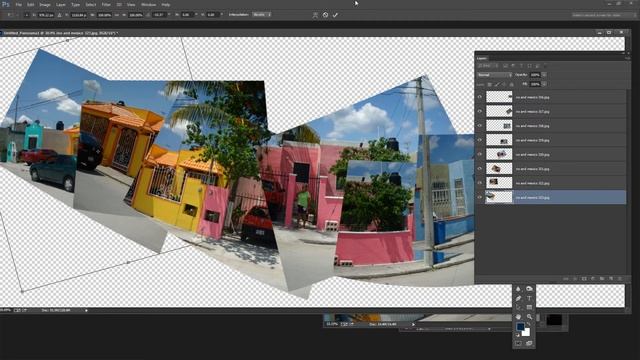
Task: Select the Horizontal Type tool
Action: 529,298
